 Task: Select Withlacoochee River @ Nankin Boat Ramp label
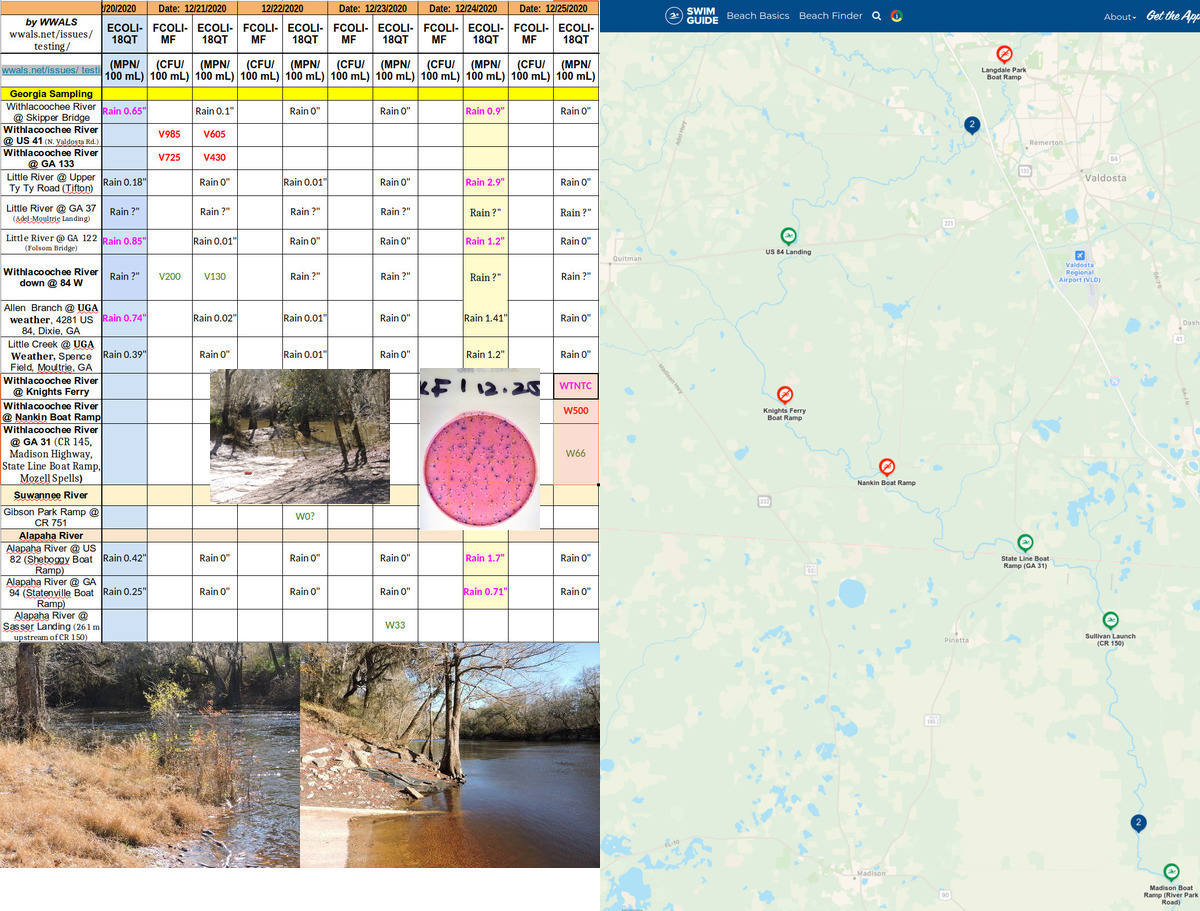[51, 411]
